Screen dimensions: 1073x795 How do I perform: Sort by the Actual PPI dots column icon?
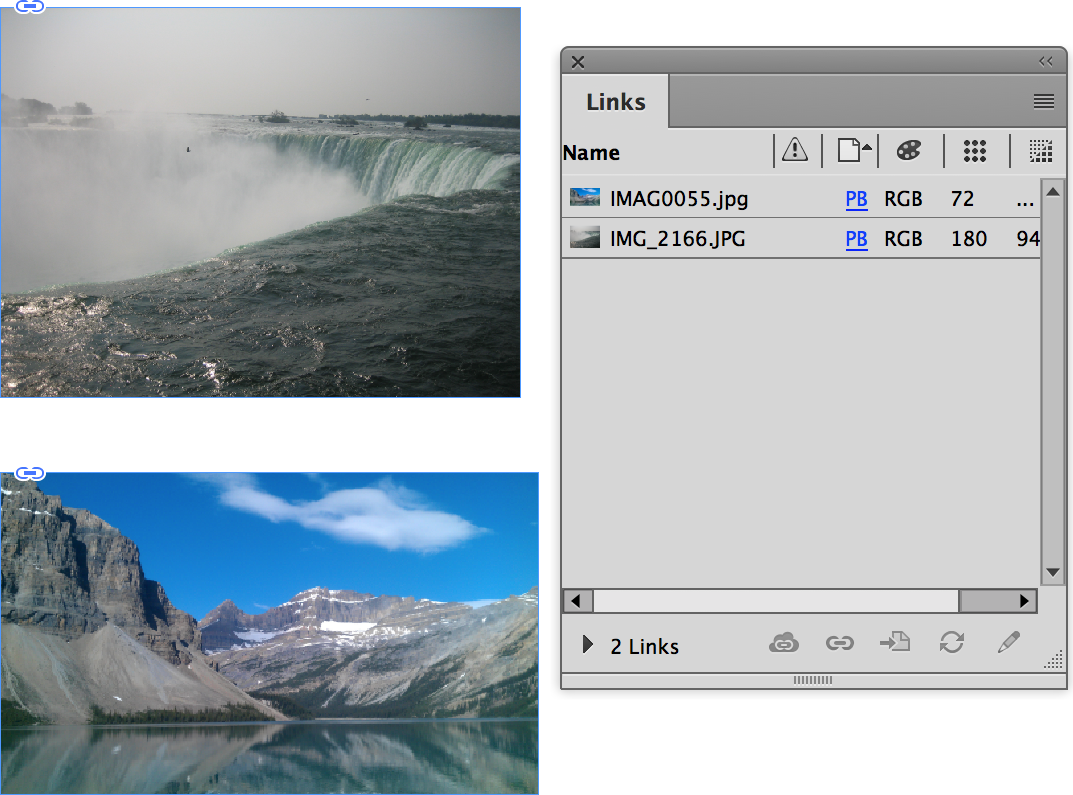click(975, 151)
